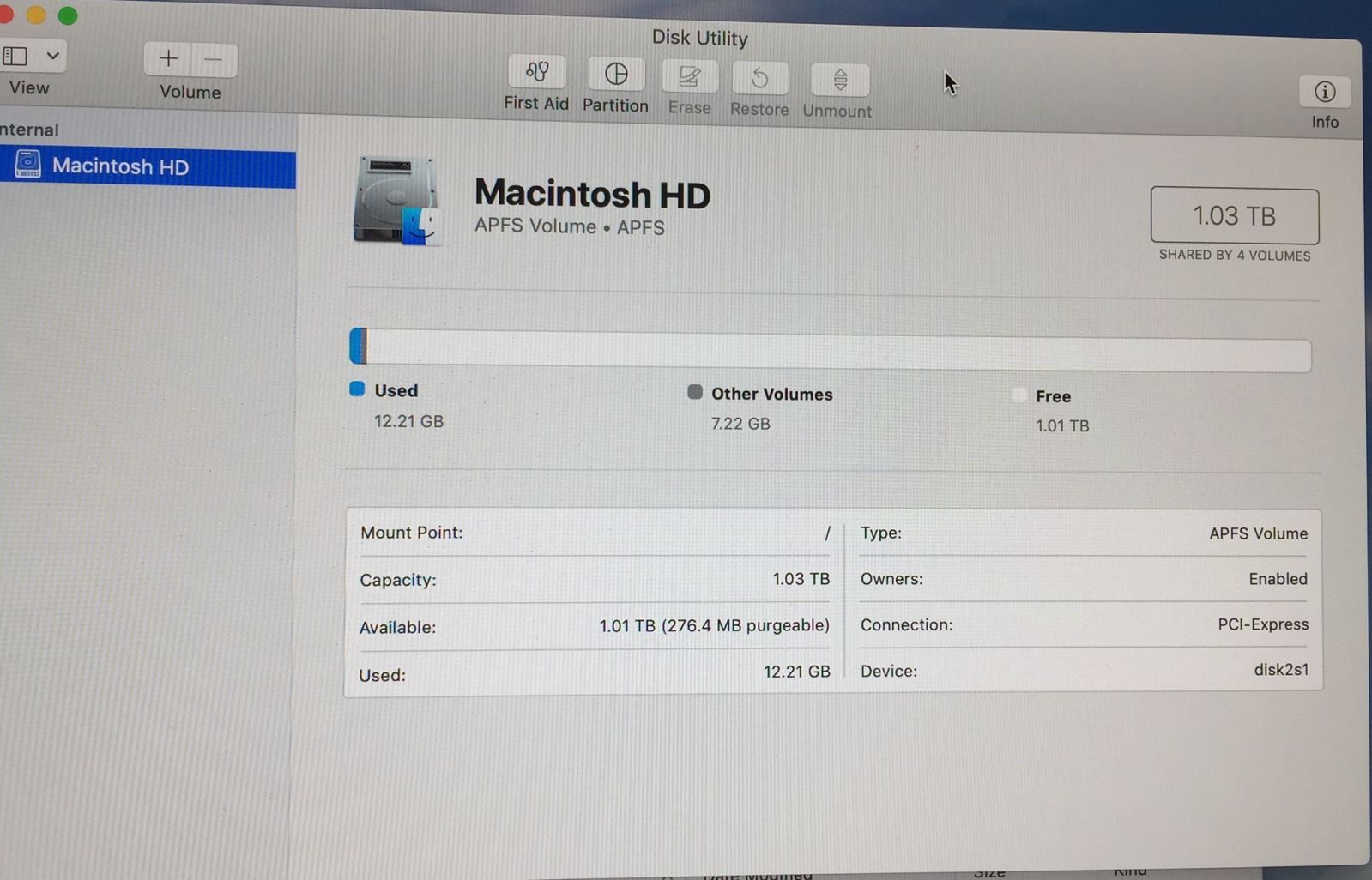Screen dimensions: 1372x880
Task: Click the Restore toolbar icon
Action: pyautogui.click(x=760, y=79)
